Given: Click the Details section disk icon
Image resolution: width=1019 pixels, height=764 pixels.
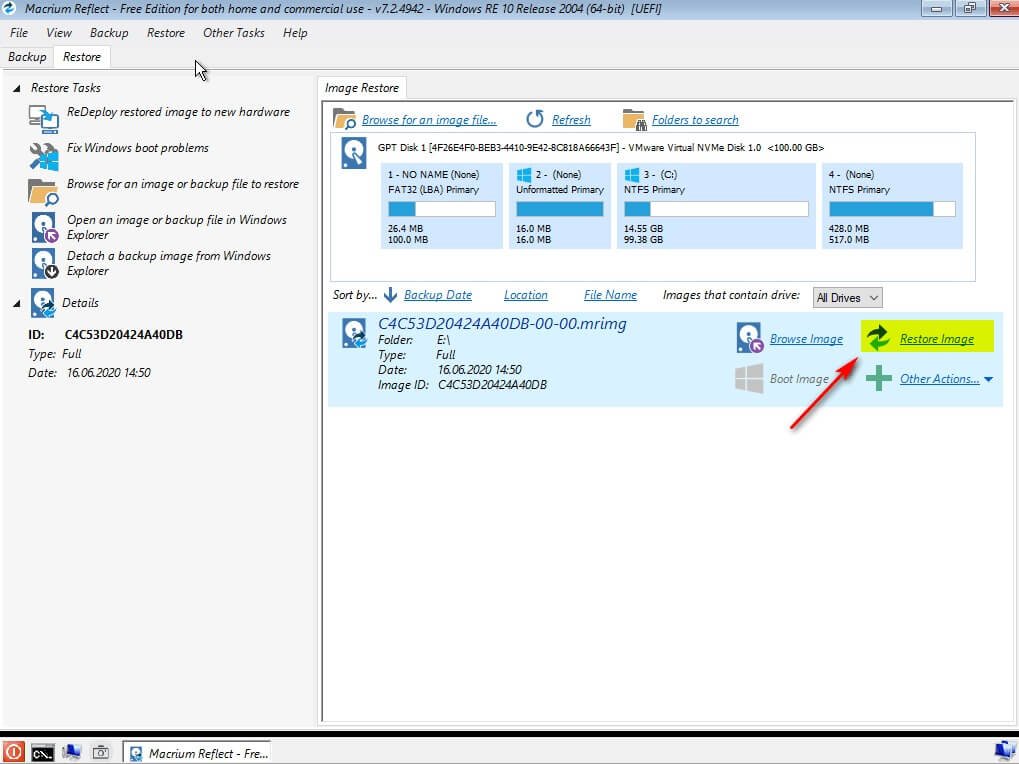Looking at the screenshot, I should click(43, 303).
